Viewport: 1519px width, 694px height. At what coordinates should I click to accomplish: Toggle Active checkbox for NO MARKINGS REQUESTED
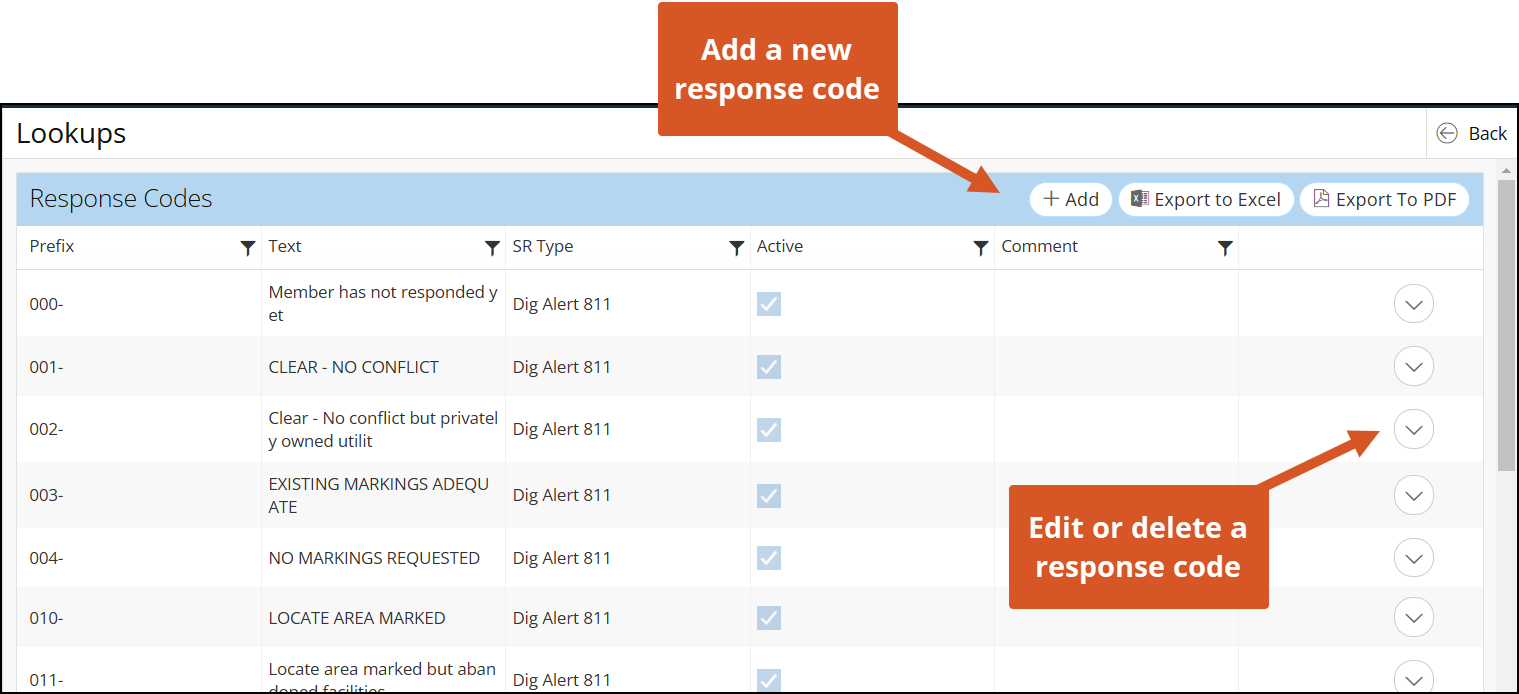click(769, 558)
